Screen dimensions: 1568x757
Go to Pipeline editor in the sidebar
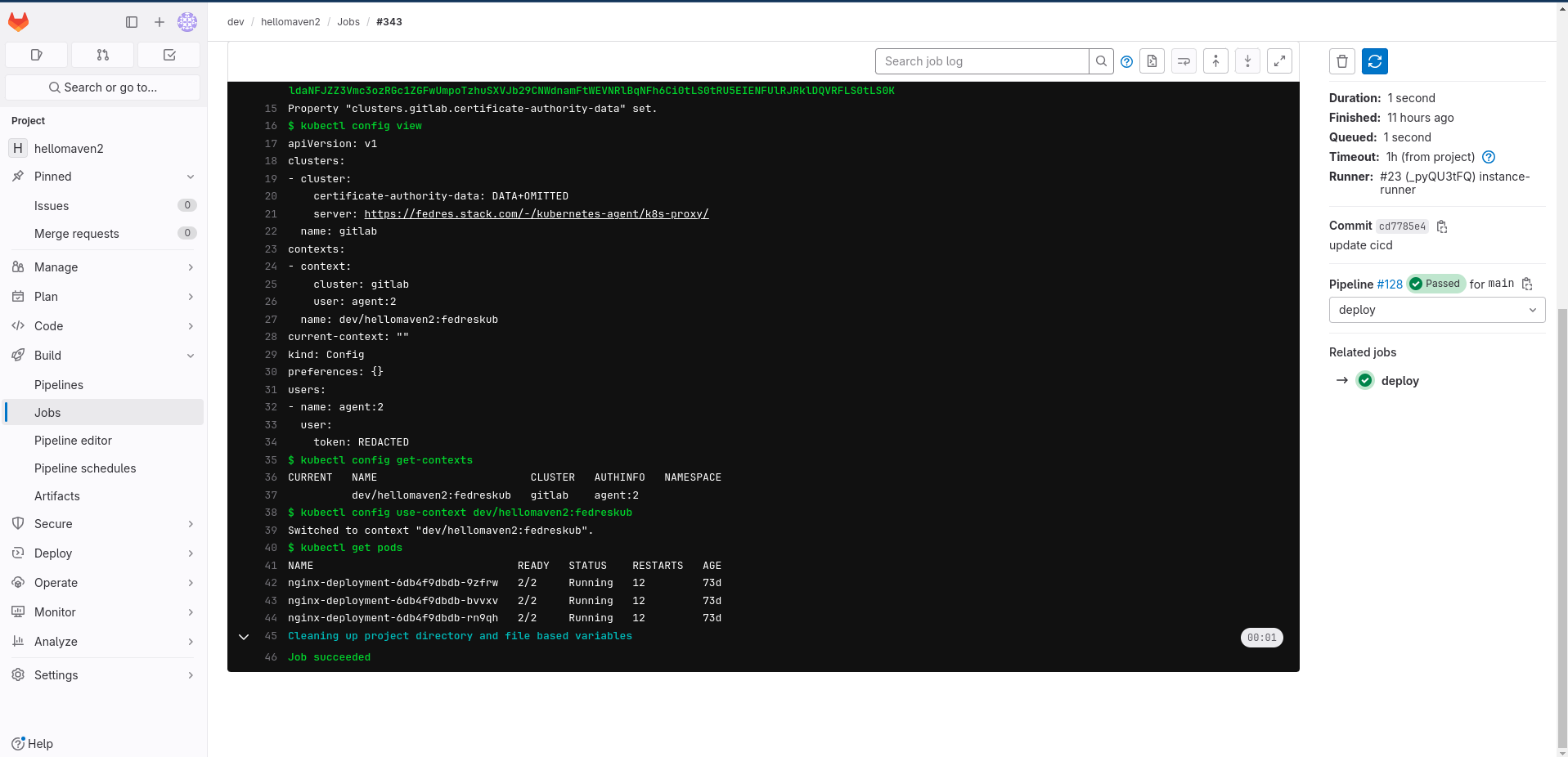(x=73, y=441)
